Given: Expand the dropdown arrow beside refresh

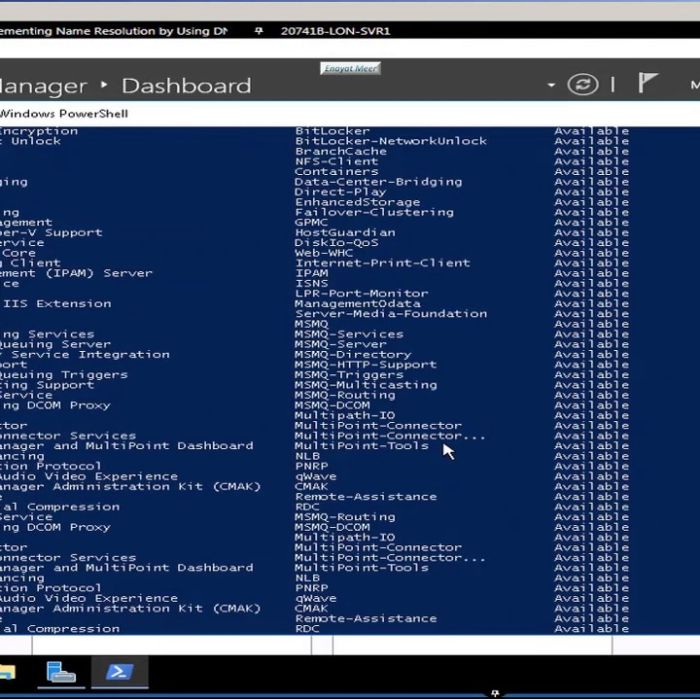Looking at the screenshot, I should tap(551, 85).
